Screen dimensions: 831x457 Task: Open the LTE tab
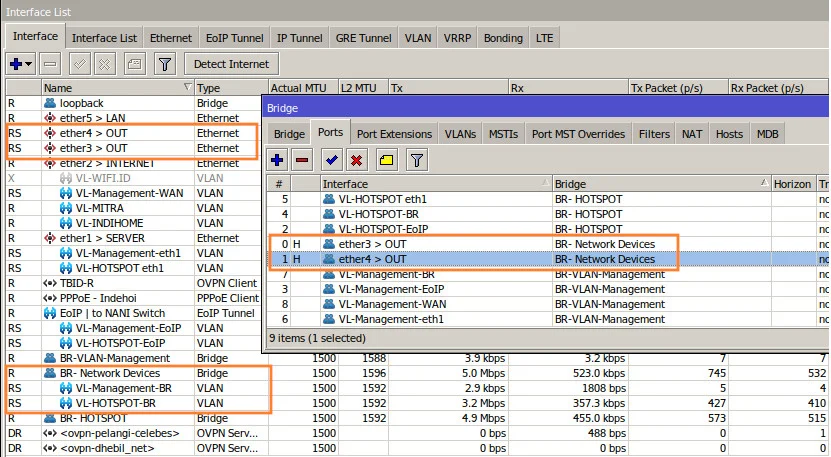(545, 38)
